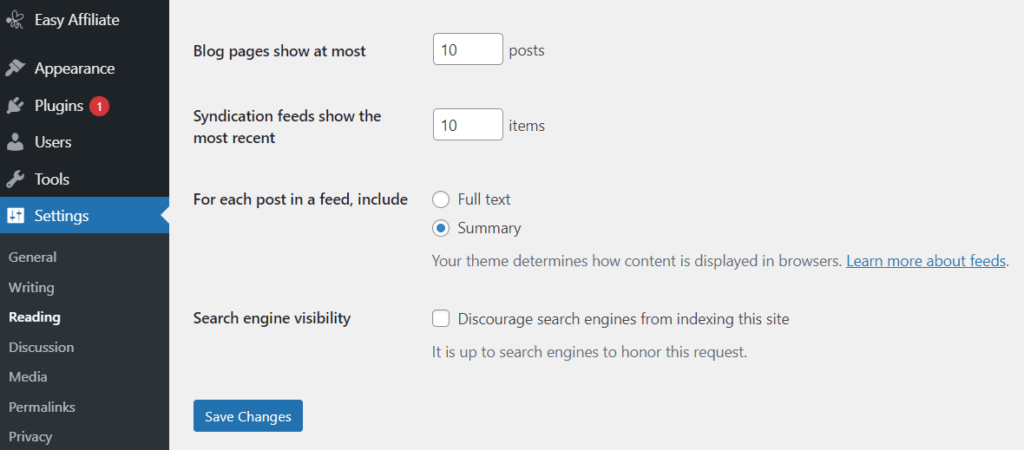
Task: Open the Privacy settings item
Action: coord(30,437)
